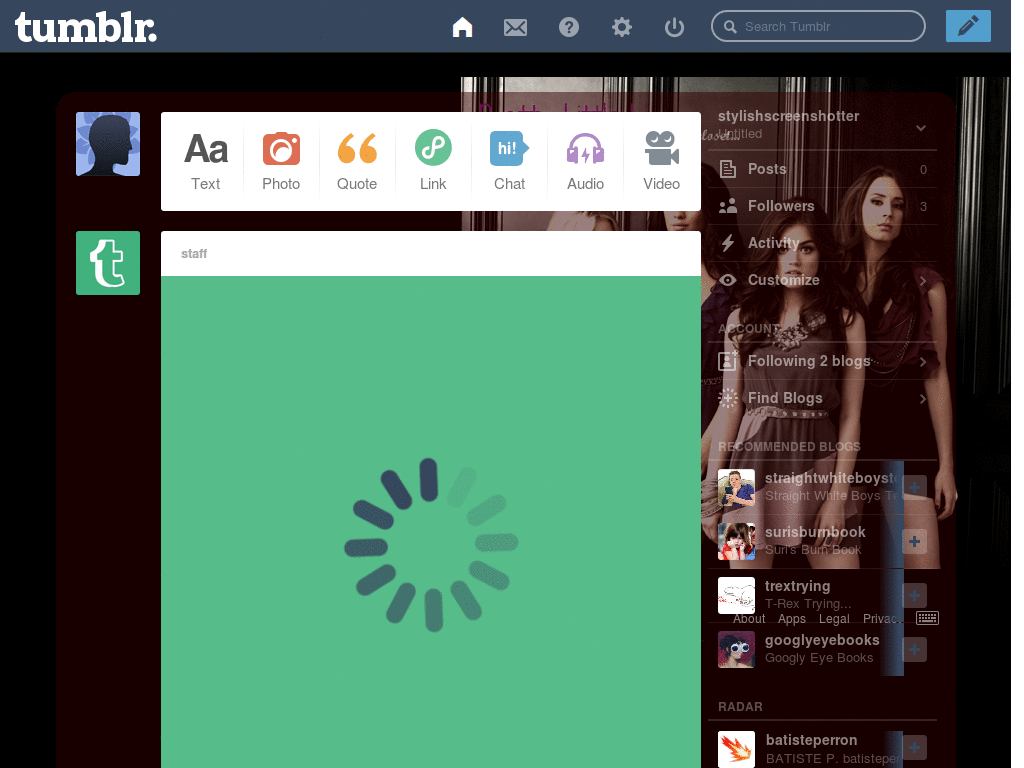The image size is (1024, 768).
Task: Follow googlyeyebooks with plus button
Action: point(914,649)
